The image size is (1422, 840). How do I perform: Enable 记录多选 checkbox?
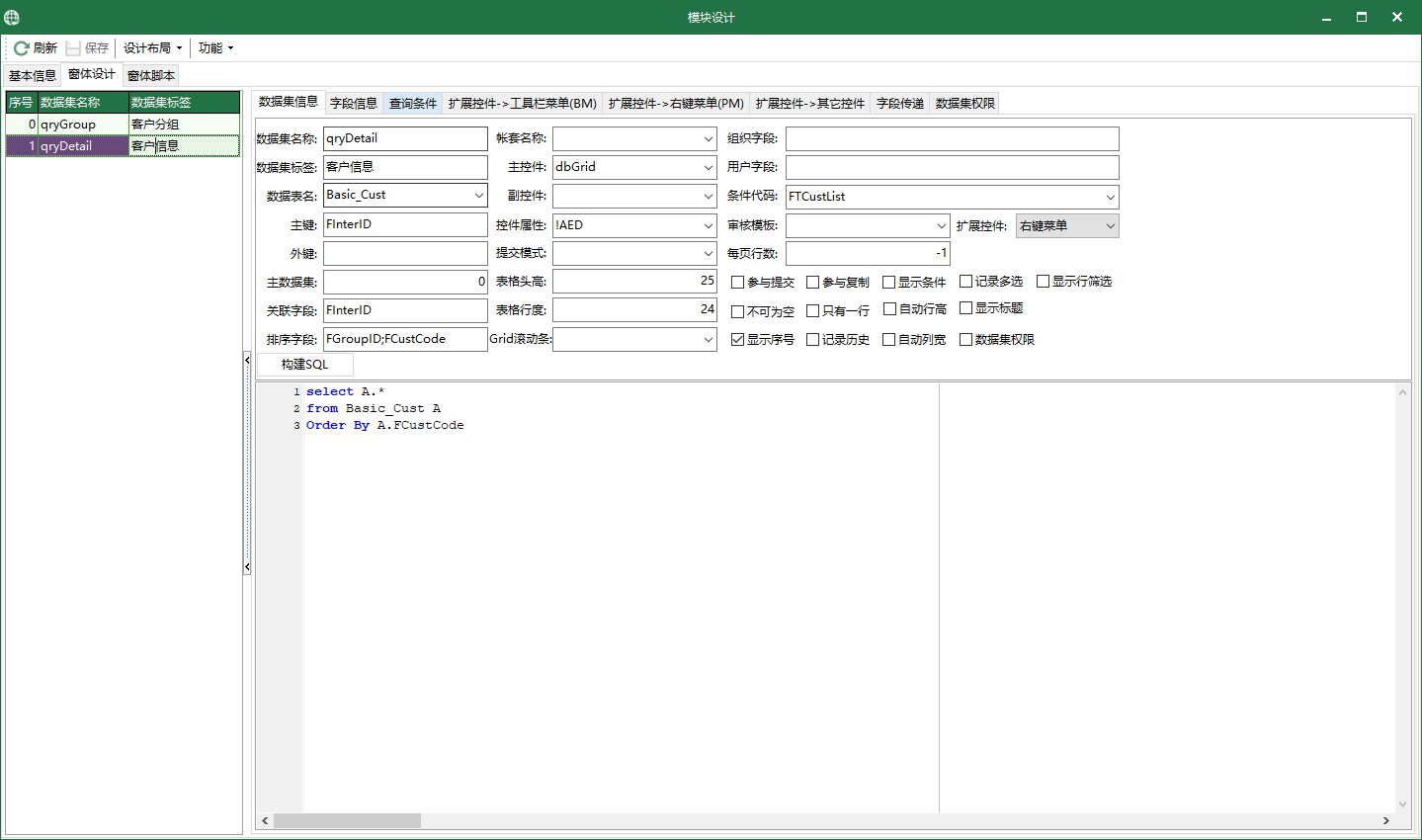(x=966, y=282)
